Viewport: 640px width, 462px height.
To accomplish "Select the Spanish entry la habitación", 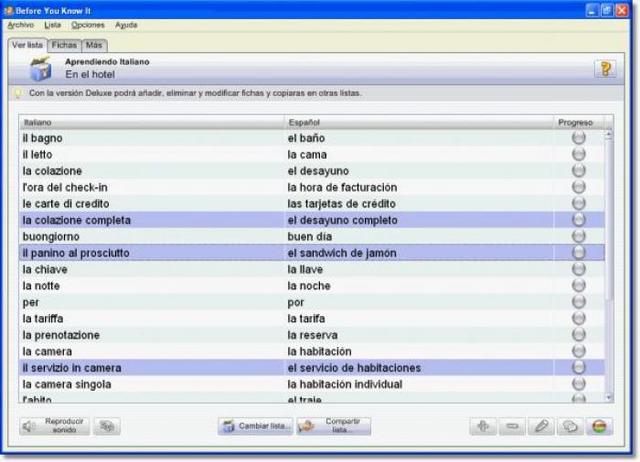I will coord(319,351).
